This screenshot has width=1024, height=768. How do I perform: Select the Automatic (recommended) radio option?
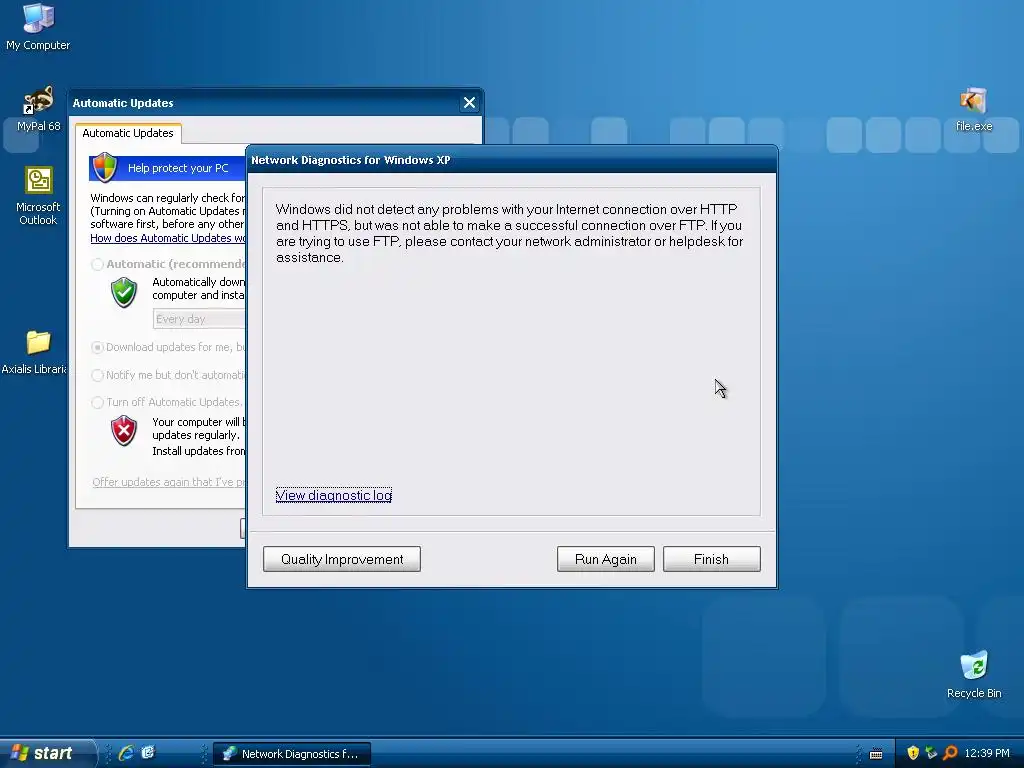(x=97, y=264)
